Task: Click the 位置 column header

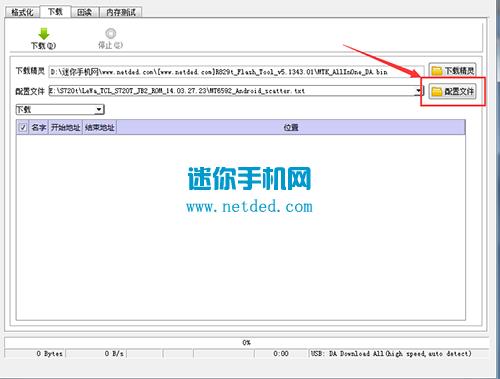Action: click(291, 127)
